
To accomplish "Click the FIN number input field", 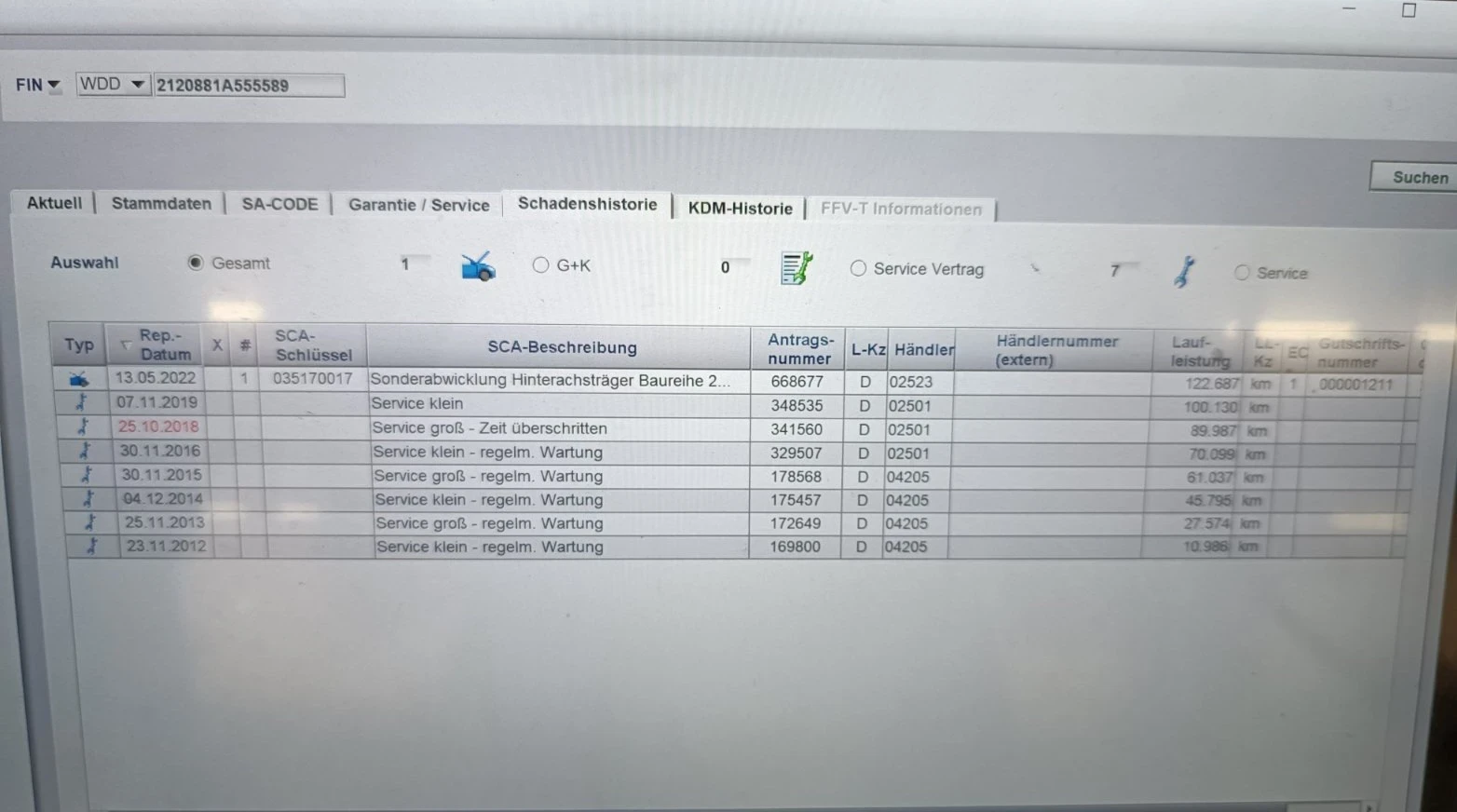I will tap(248, 86).
